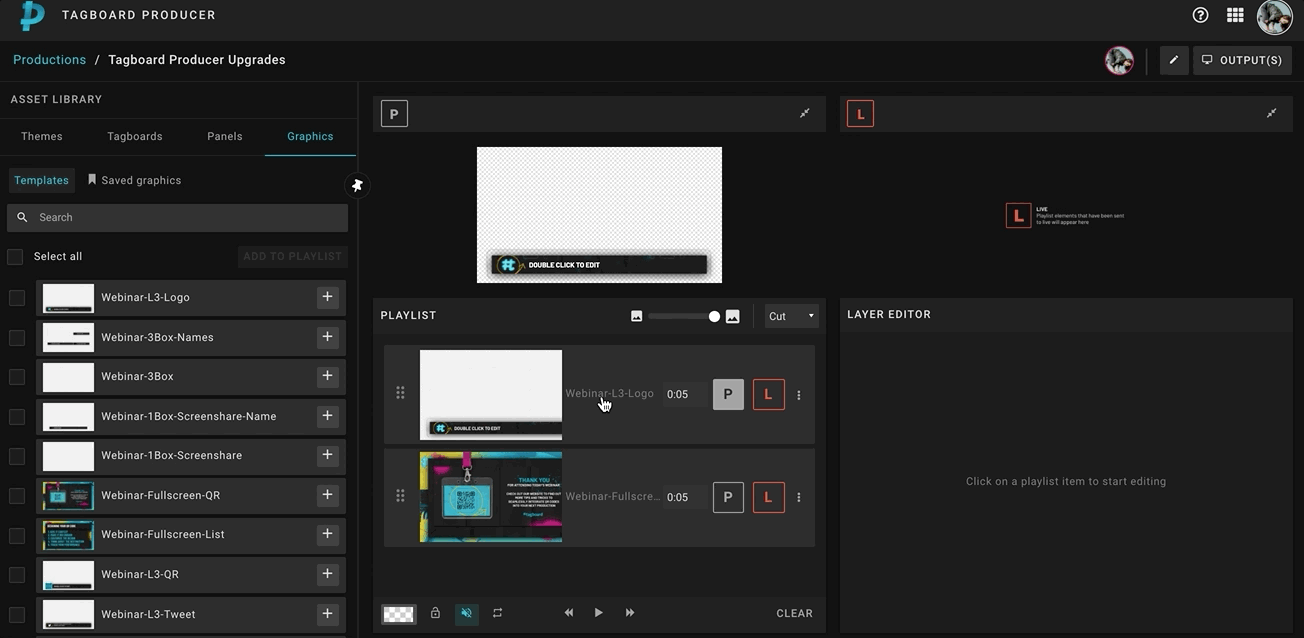This screenshot has width=1304, height=638.
Task: Send Webinar-L3-Logo to preview with P button
Action: click(x=728, y=394)
